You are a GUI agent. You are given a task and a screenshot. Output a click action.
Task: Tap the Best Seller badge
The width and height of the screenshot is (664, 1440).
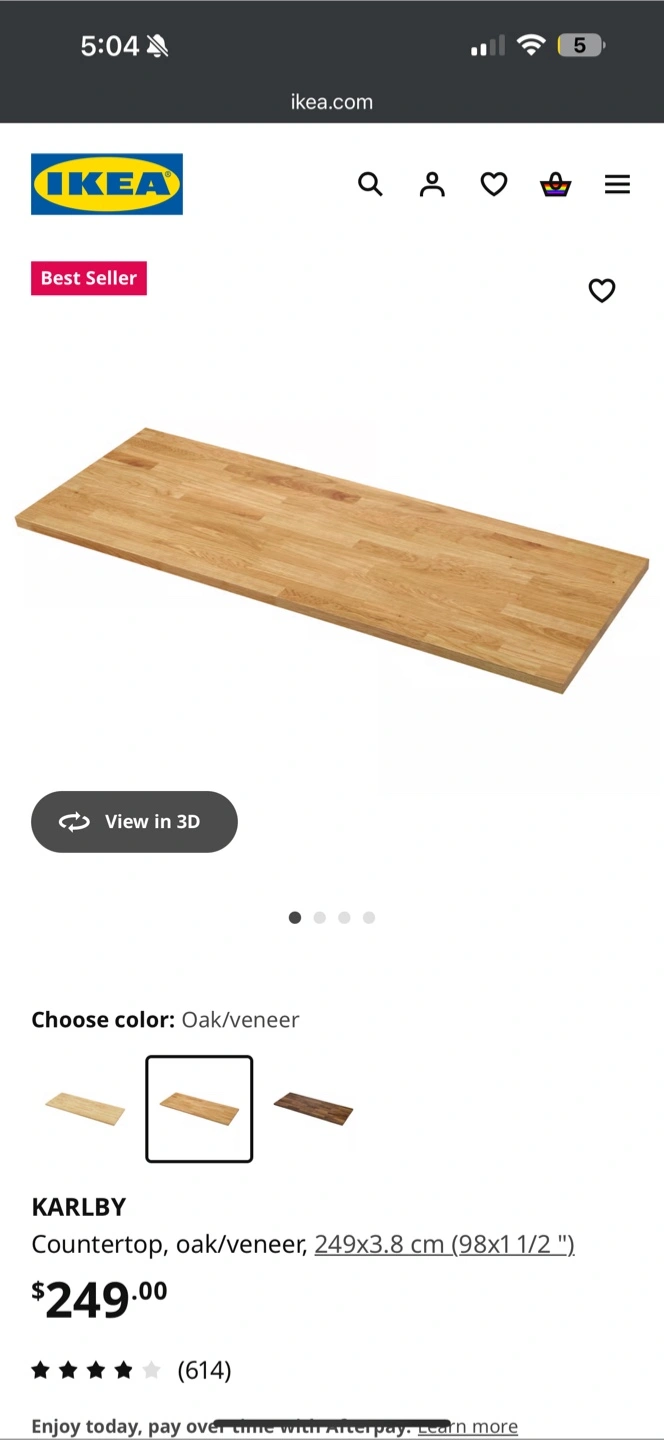click(x=89, y=278)
